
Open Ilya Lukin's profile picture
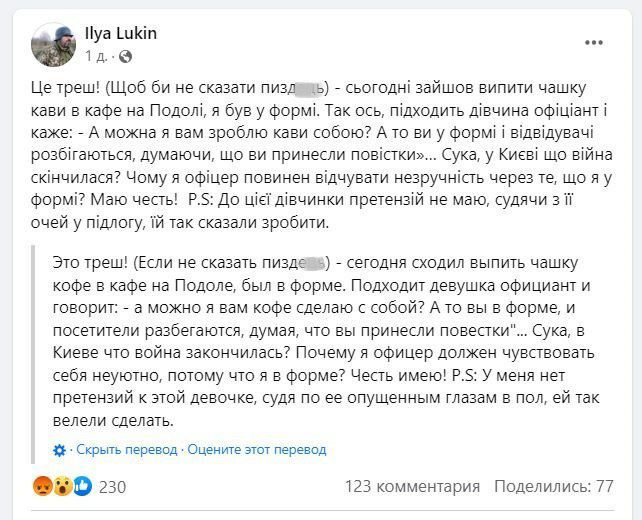[53, 45]
